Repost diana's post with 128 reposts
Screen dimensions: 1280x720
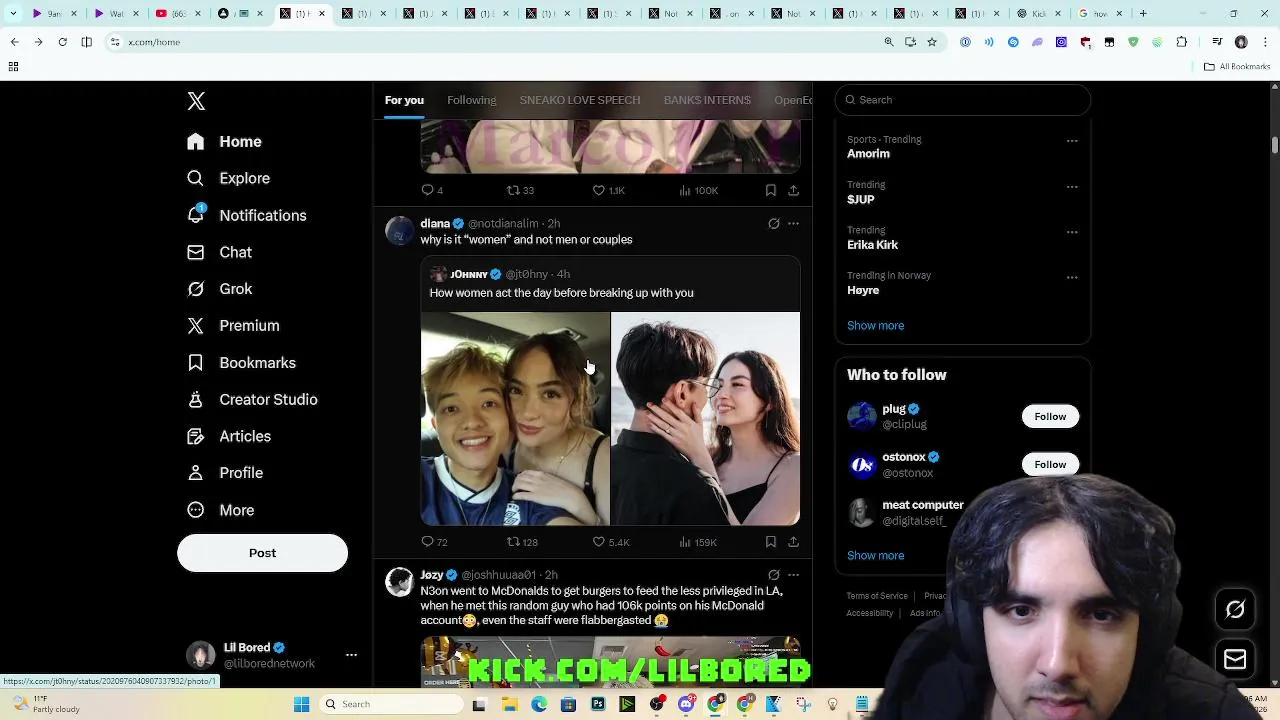[522, 542]
